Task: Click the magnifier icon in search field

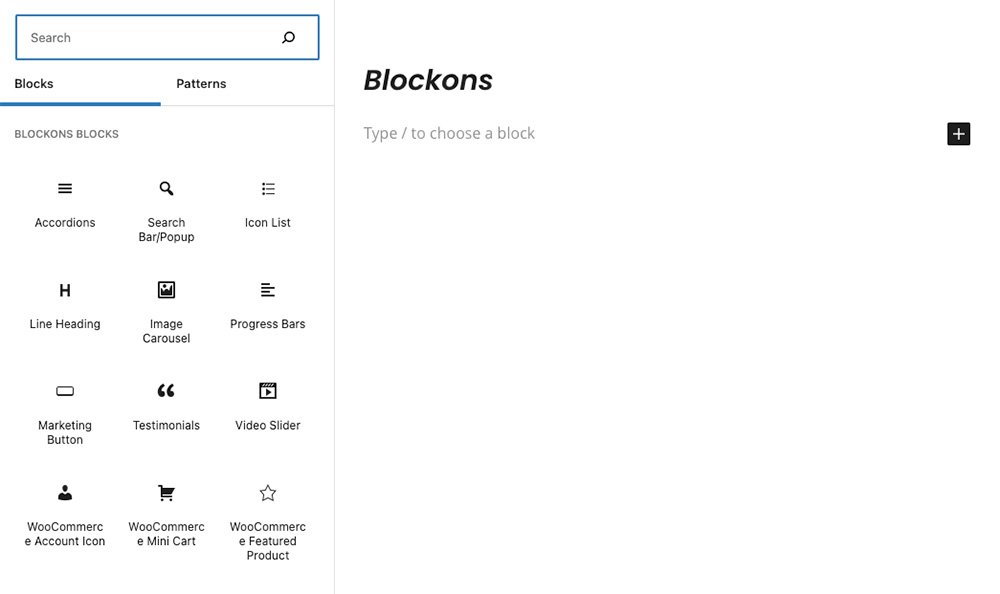Action: pos(288,38)
